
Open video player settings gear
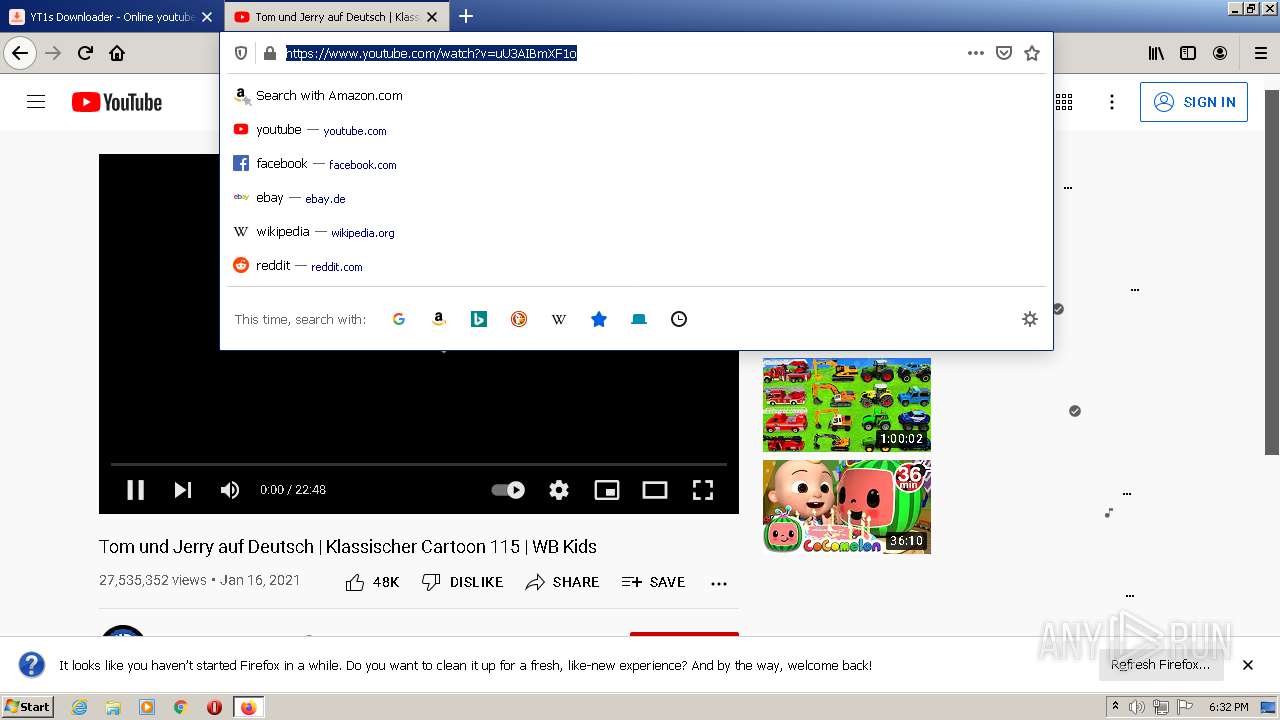tap(559, 490)
